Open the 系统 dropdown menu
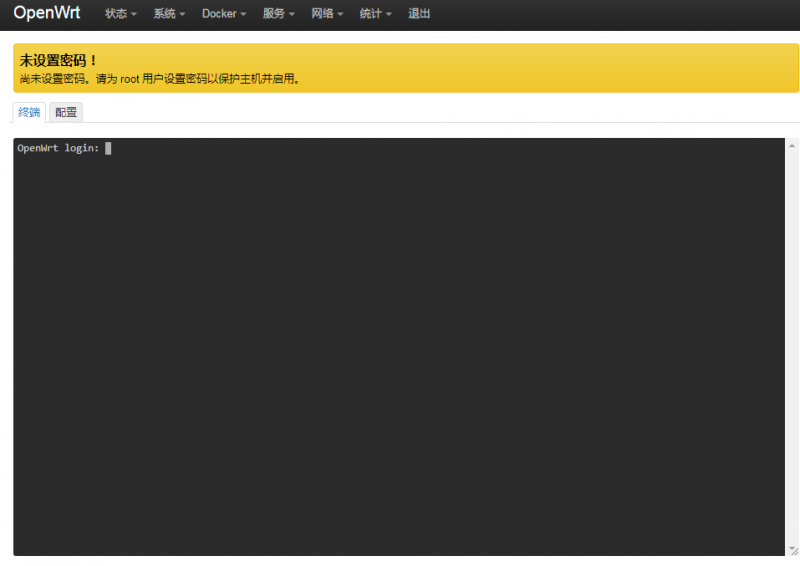The height and width of the screenshot is (566, 800). coord(169,14)
